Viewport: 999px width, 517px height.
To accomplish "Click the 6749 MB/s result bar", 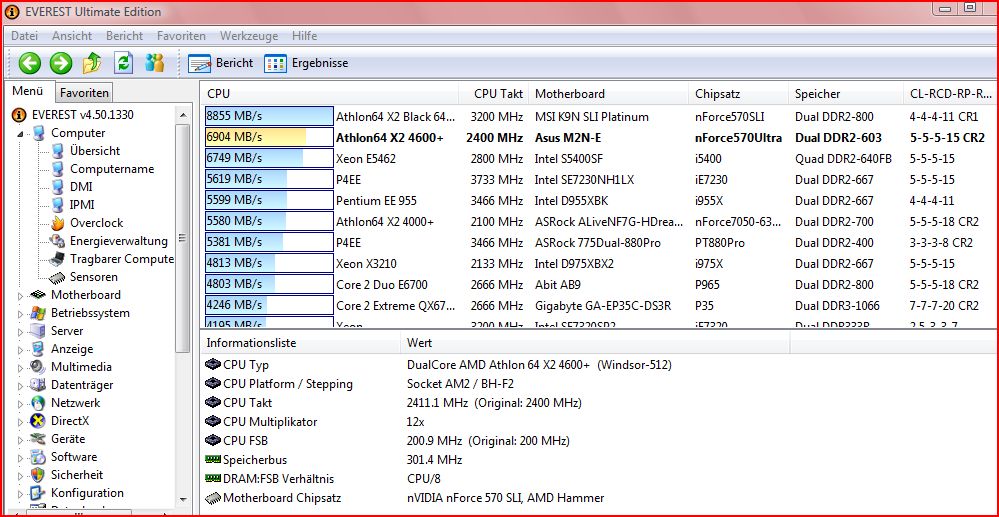I will pyautogui.click(x=269, y=158).
